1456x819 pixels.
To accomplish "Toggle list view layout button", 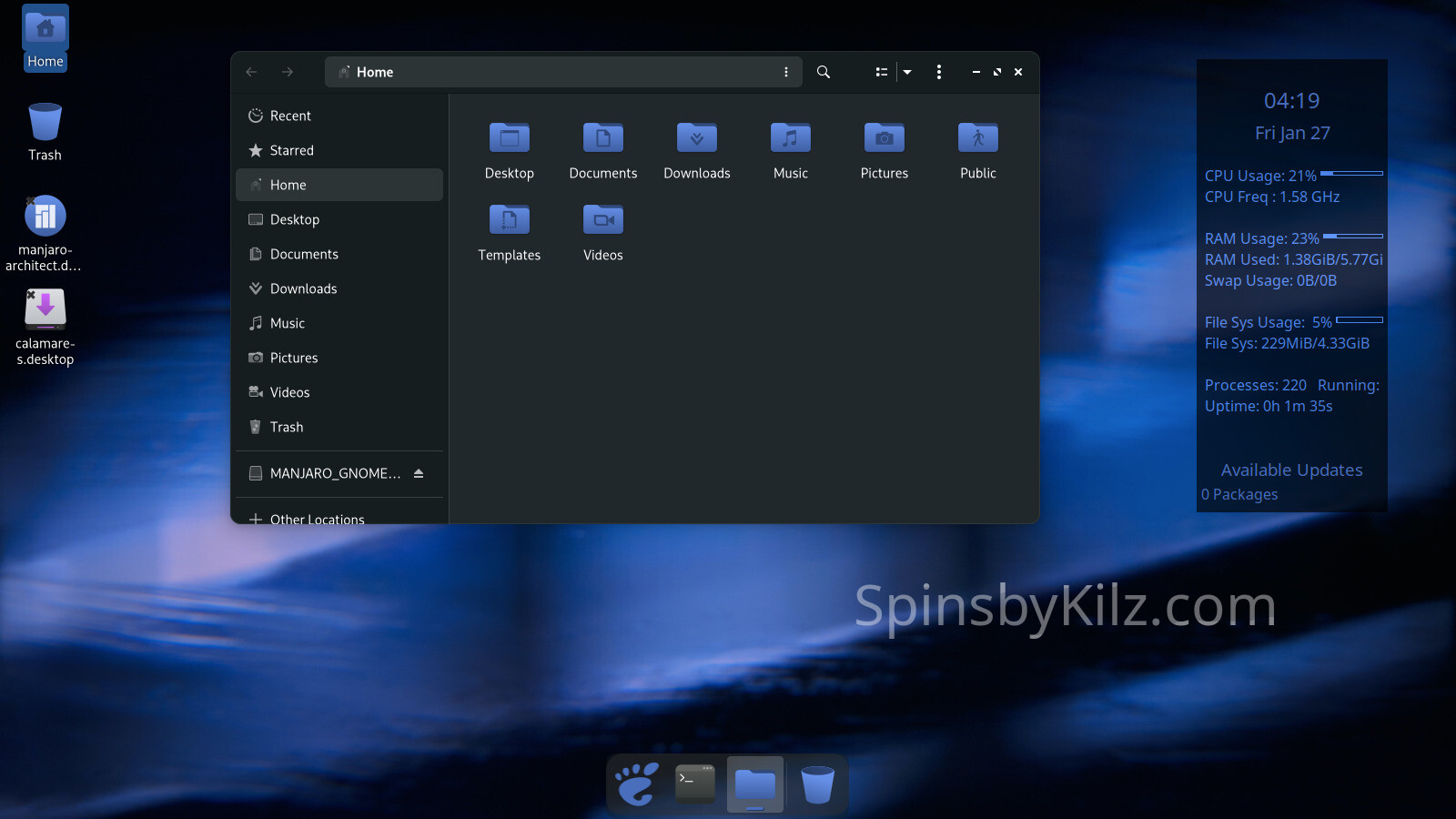I will coord(881,72).
